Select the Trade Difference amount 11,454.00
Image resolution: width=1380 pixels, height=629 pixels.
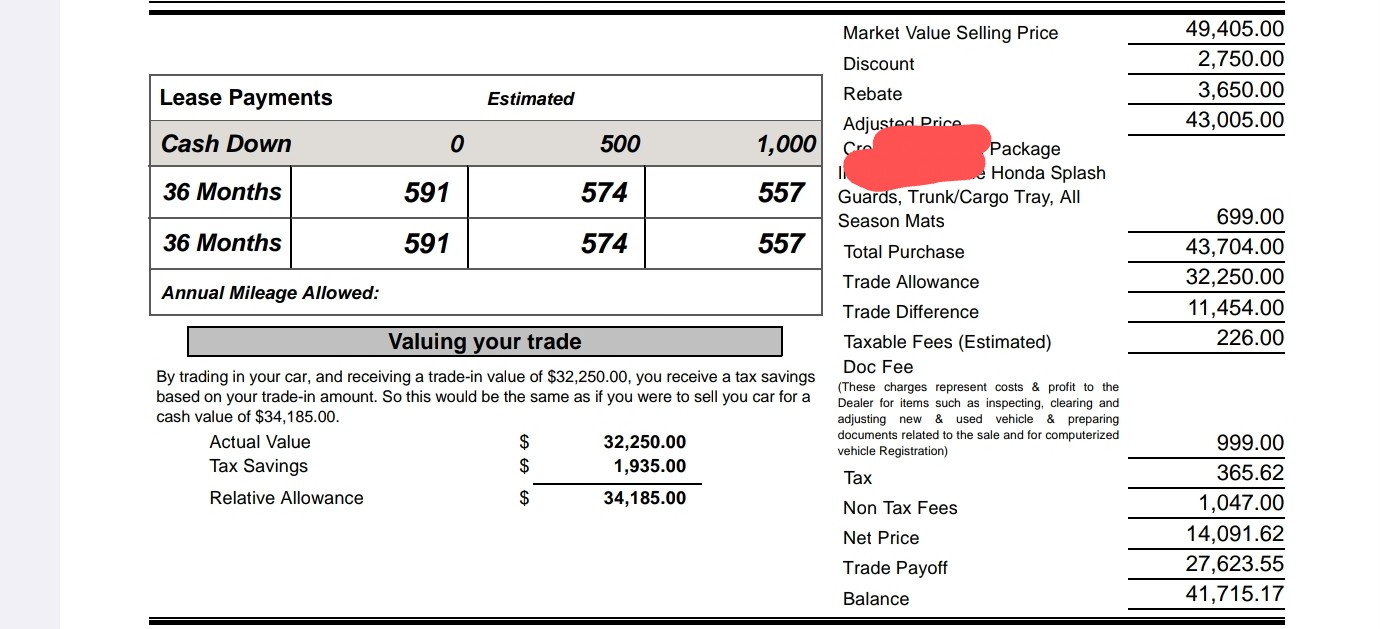point(1234,307)
